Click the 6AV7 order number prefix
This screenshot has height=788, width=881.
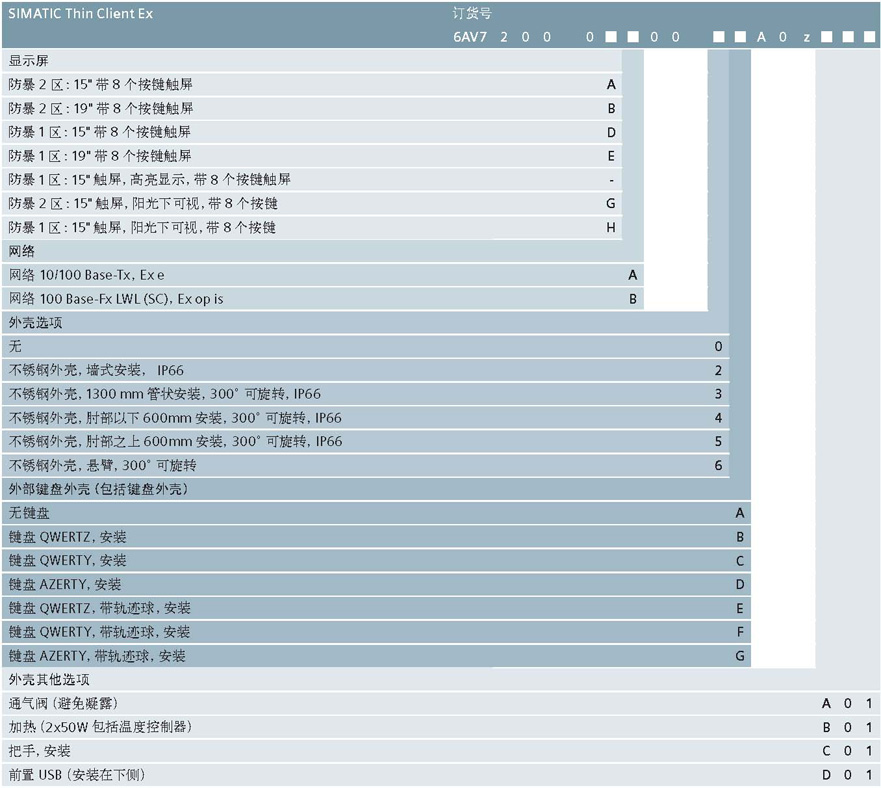click(x=469, y=37)
